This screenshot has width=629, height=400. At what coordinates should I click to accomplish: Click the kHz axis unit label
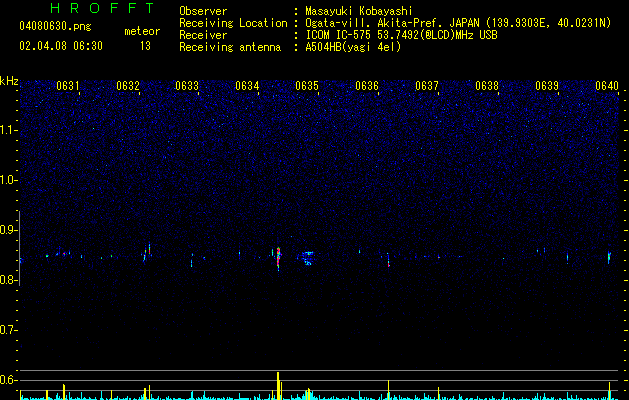9,81
